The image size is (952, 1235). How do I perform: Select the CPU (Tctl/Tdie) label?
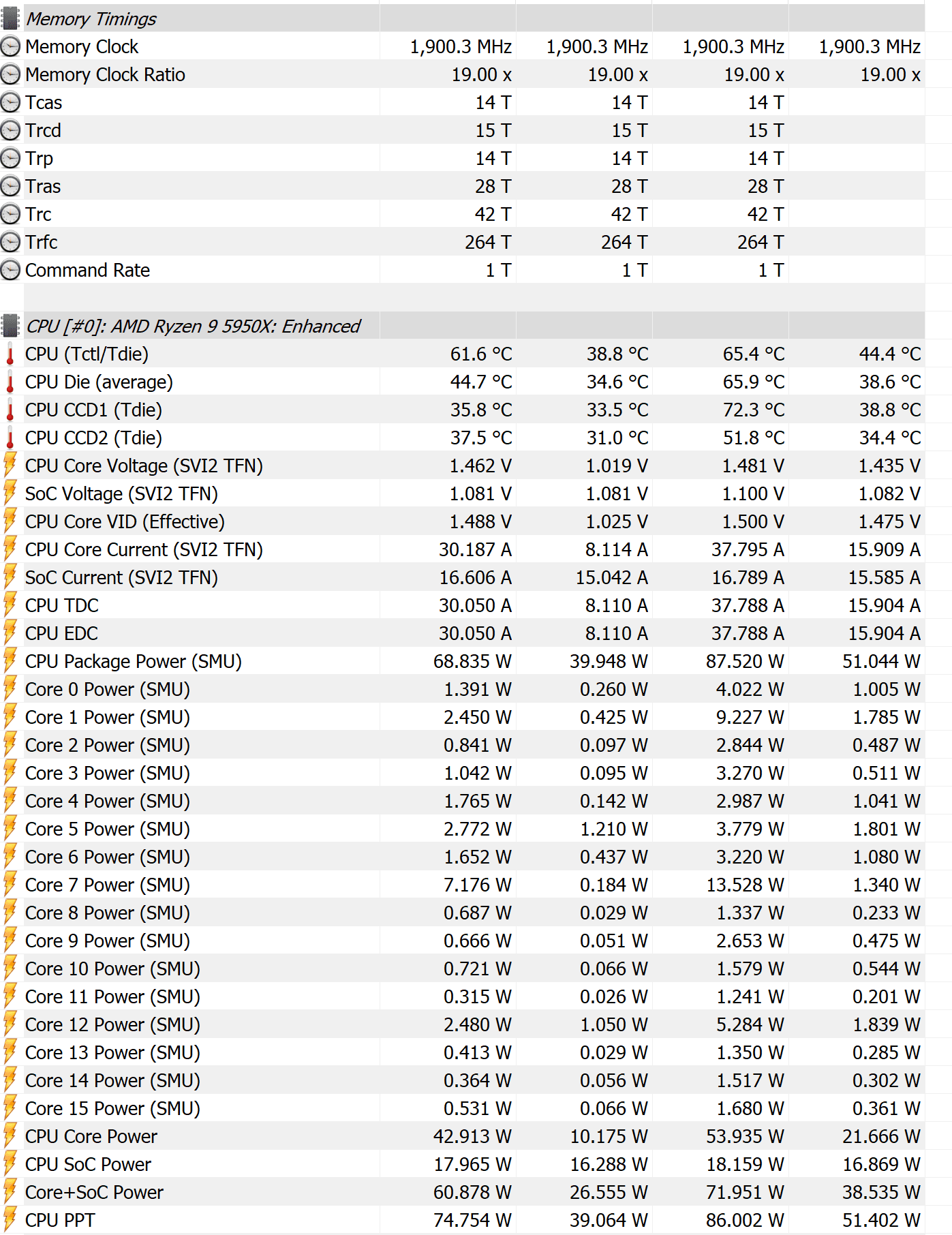87,354
